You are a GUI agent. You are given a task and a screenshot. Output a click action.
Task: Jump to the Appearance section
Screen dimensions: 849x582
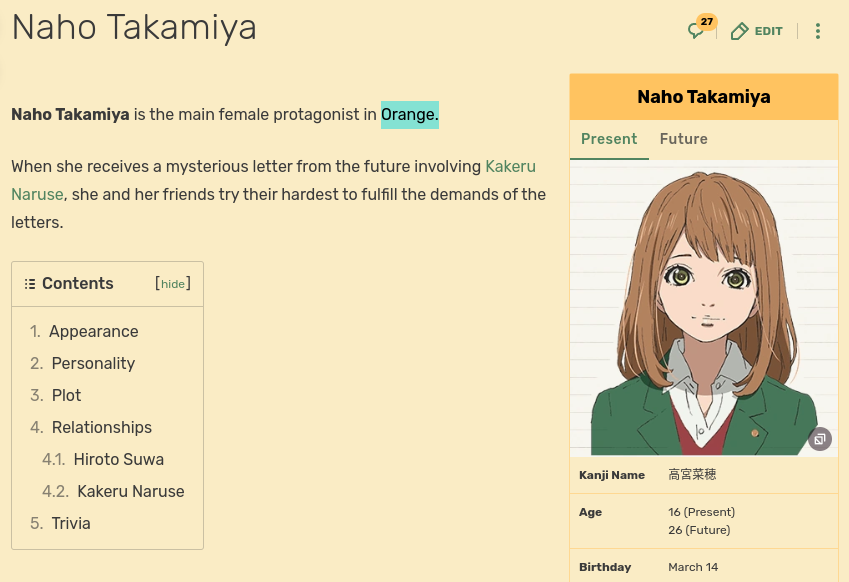[x=94, y=331]
